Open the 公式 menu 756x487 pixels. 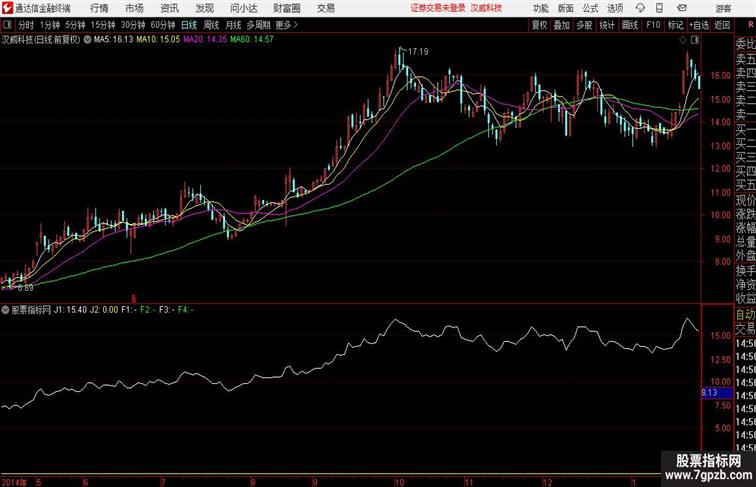point(590,8)
